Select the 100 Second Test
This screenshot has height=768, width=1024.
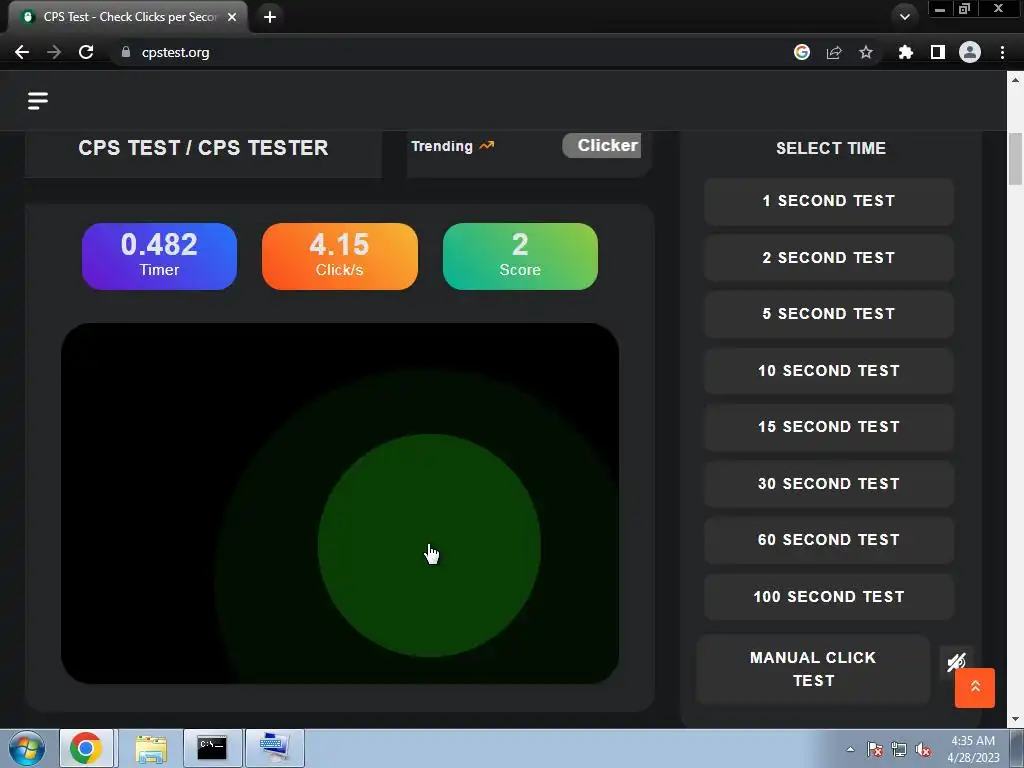(x=829, y=597)
